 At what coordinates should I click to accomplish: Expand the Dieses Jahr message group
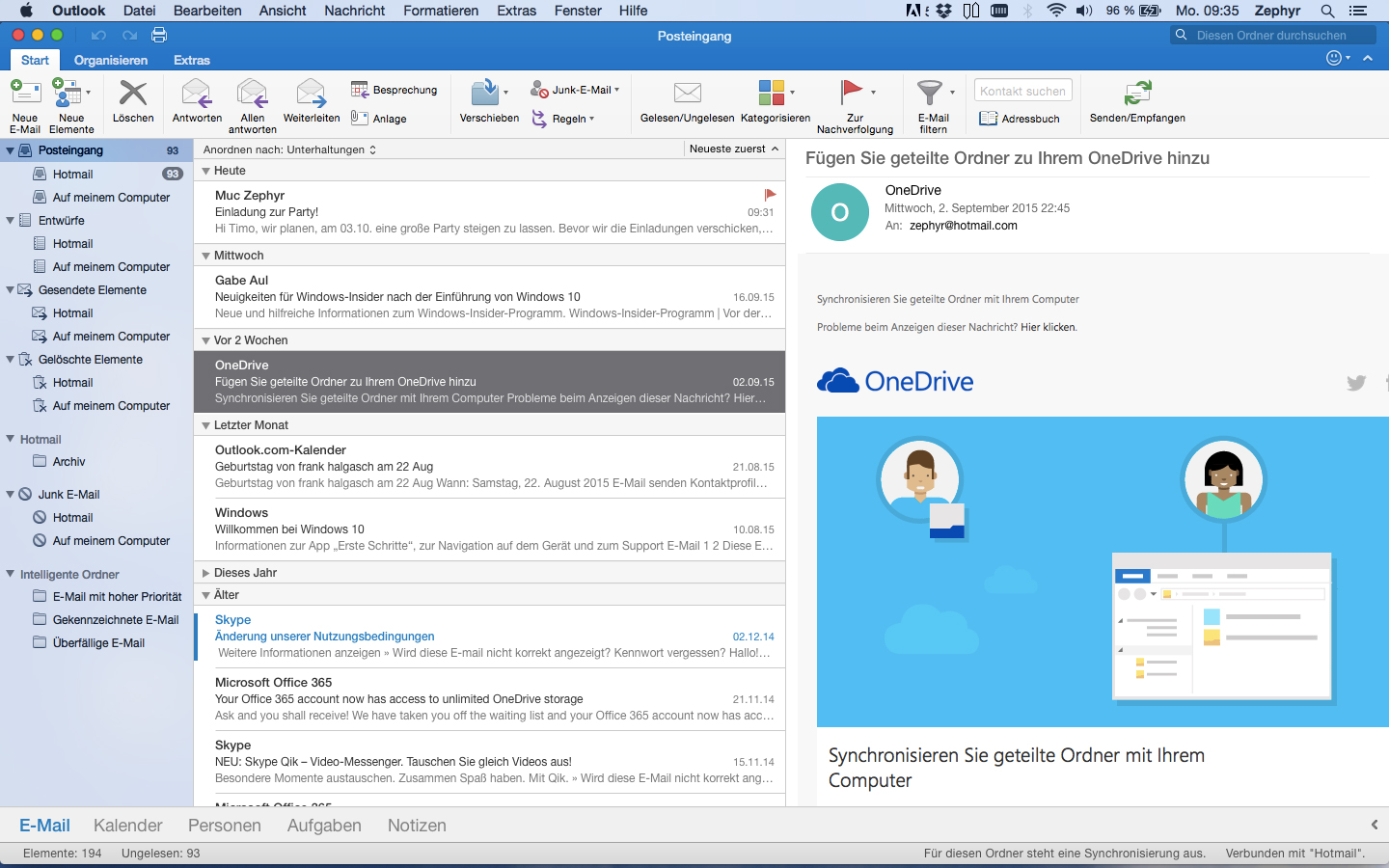(x=206, y=573)
